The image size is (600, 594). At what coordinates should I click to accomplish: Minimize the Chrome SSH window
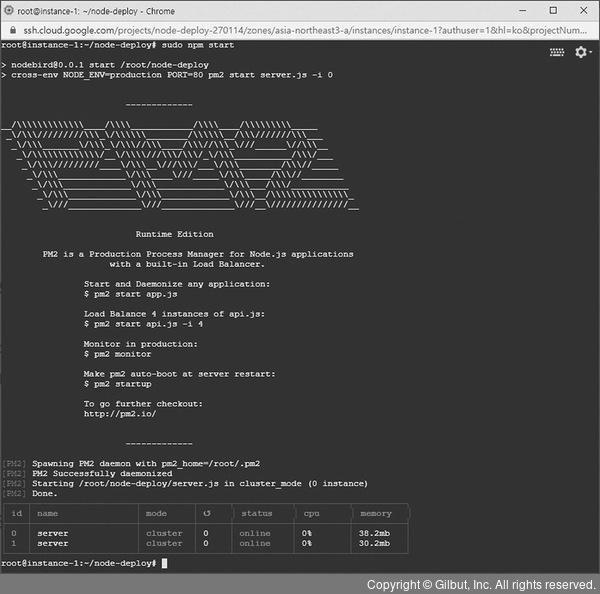point(523,11)
